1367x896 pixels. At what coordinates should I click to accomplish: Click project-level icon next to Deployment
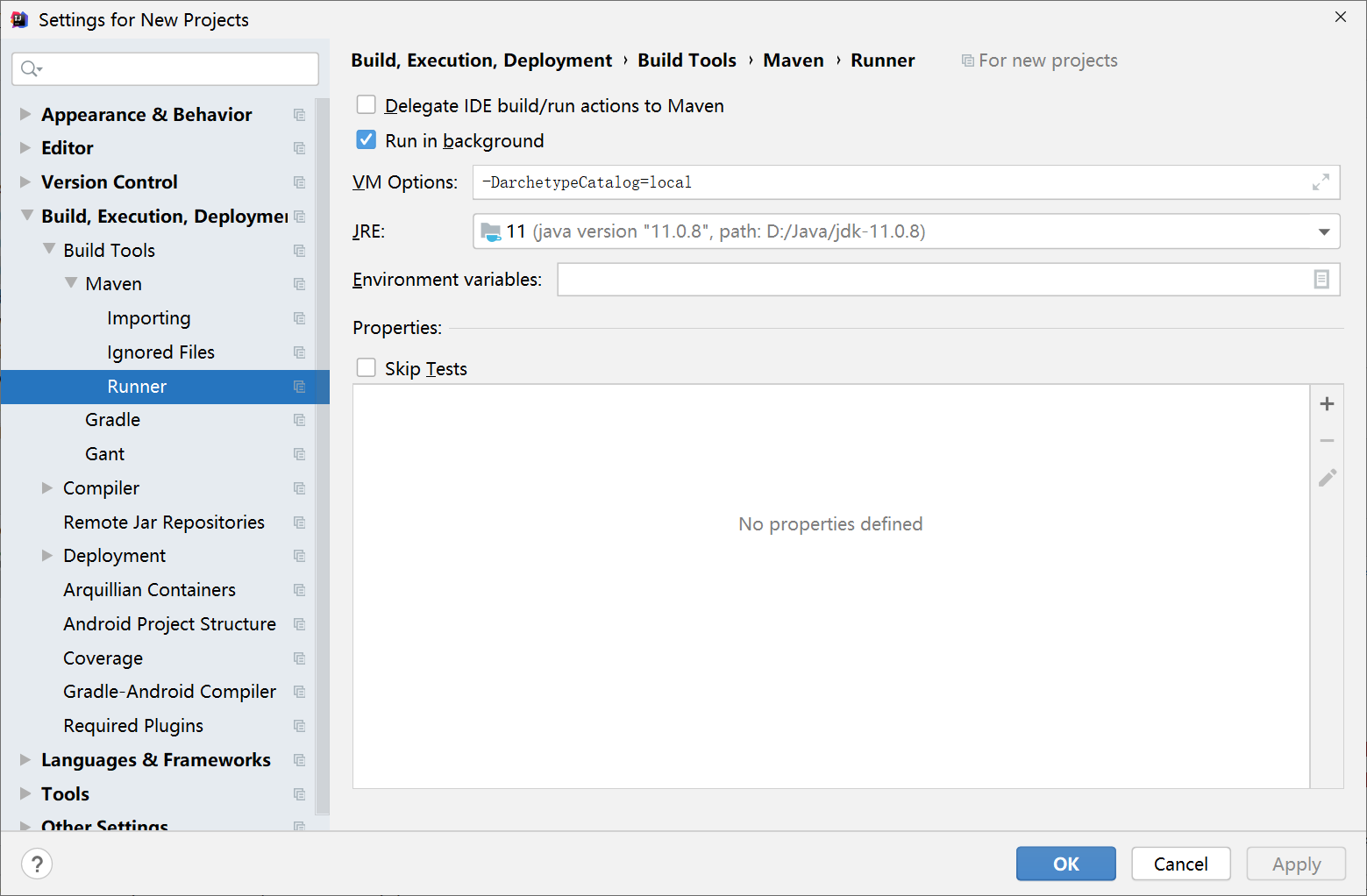tap(299, 556)
